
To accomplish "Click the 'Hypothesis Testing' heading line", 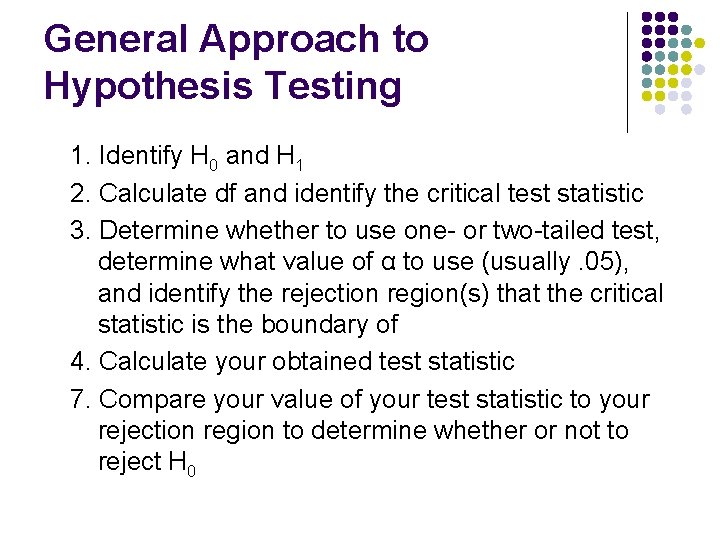I will [223, 86].
